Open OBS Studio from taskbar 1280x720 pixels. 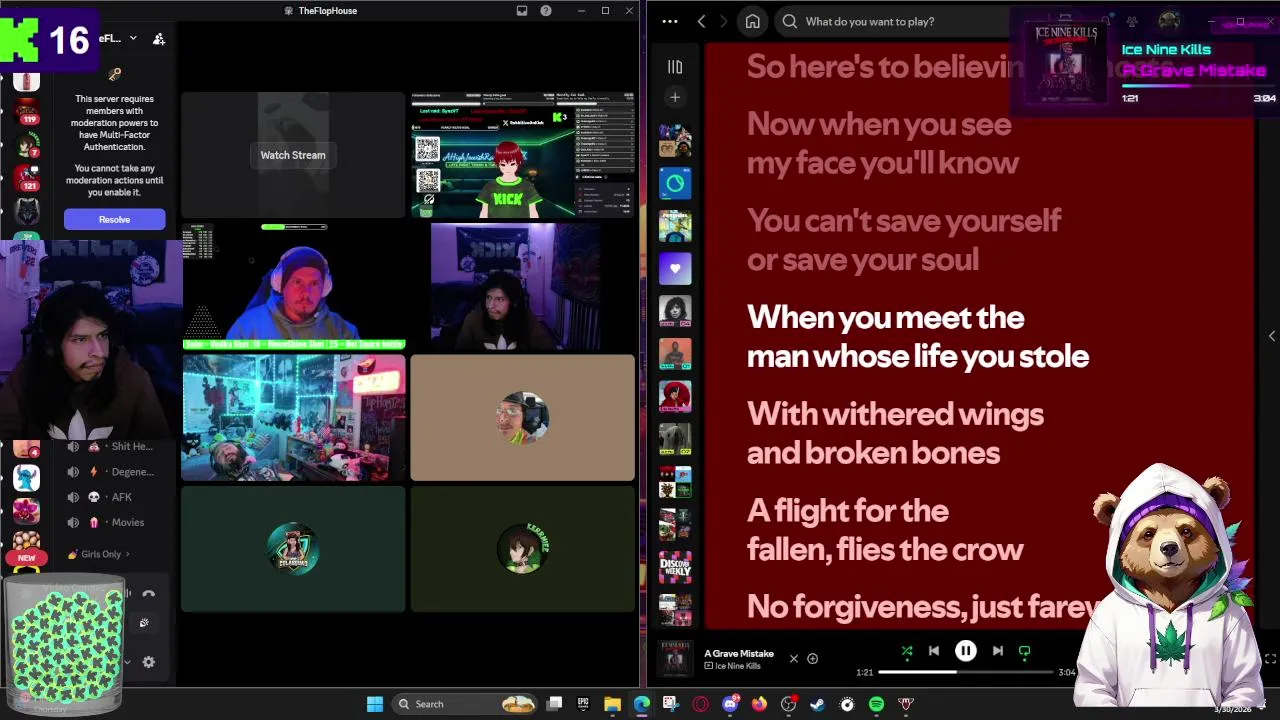point(788,704)
